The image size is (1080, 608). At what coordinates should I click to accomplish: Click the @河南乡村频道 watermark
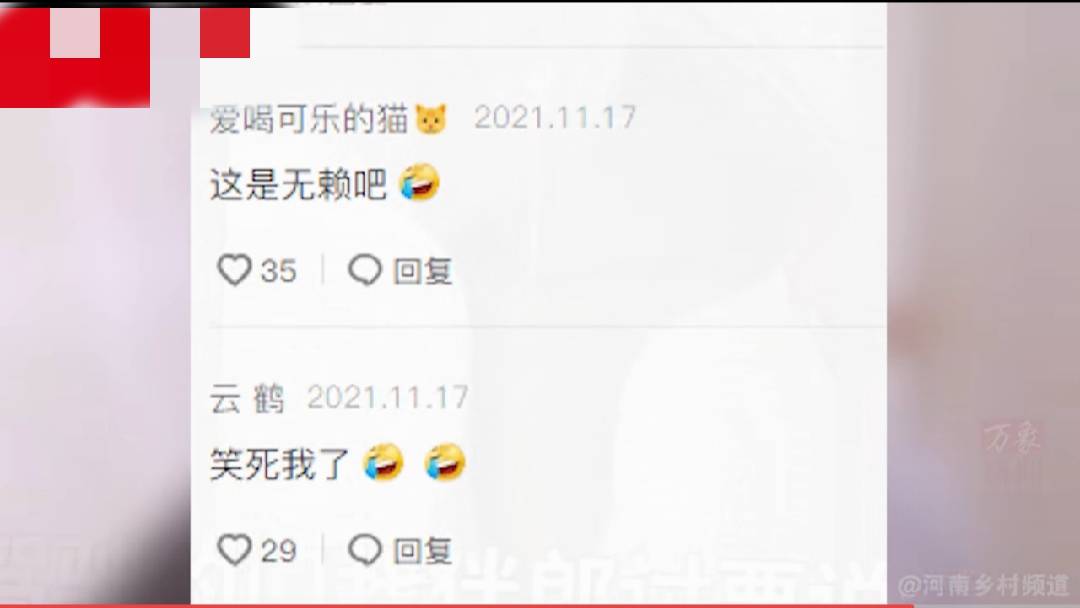pos(984,586)
